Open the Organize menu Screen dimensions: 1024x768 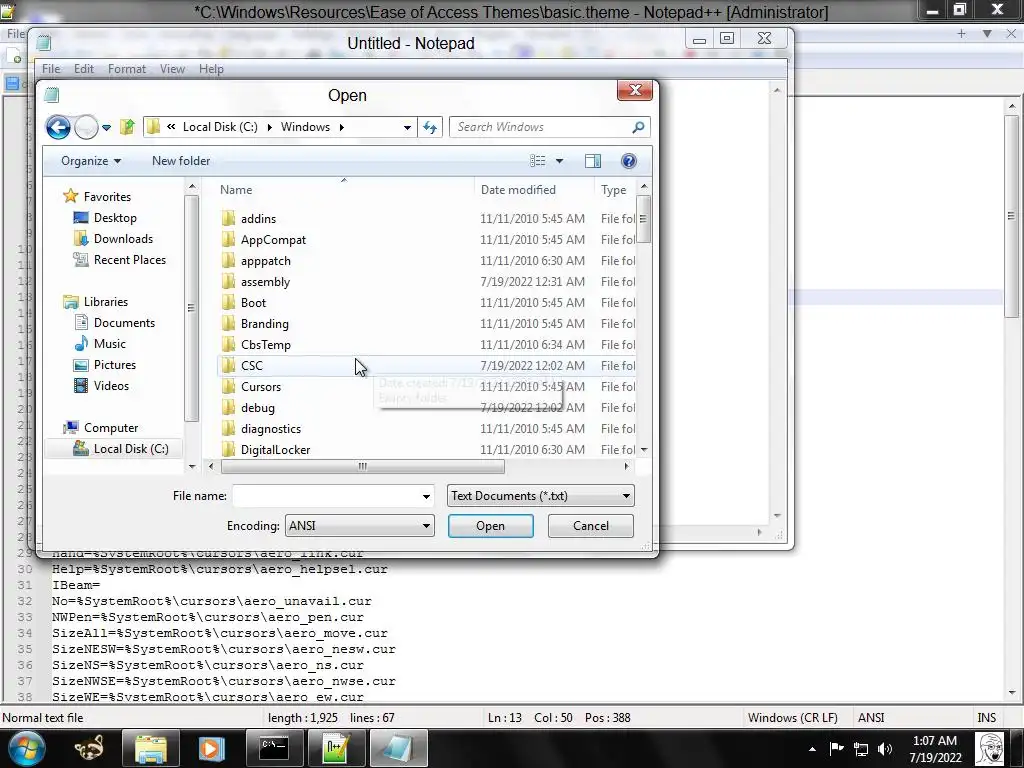click(x=91, y=161)
